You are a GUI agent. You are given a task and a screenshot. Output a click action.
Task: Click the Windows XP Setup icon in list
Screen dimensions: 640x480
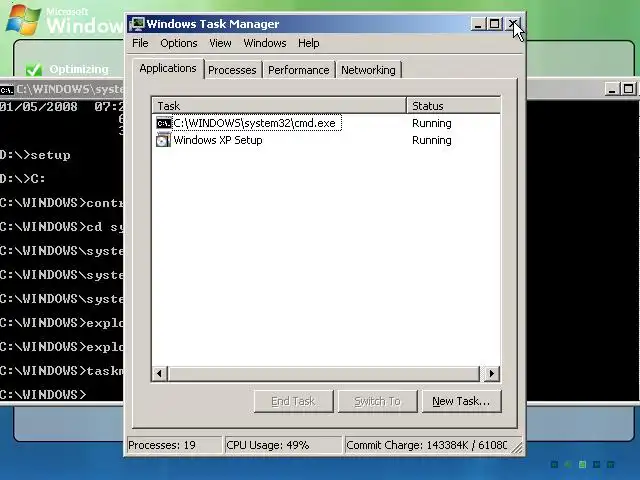click(164, 140)
